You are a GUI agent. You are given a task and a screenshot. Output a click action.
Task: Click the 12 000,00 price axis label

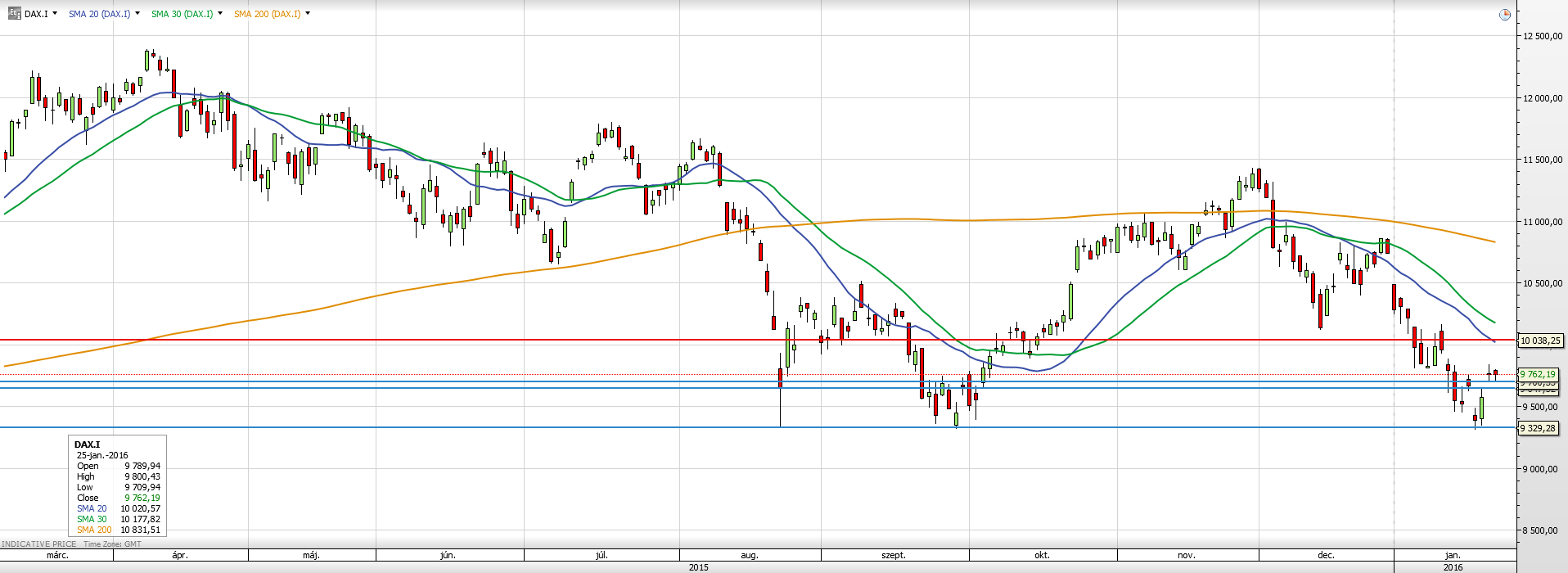[x=1543, y=98]
